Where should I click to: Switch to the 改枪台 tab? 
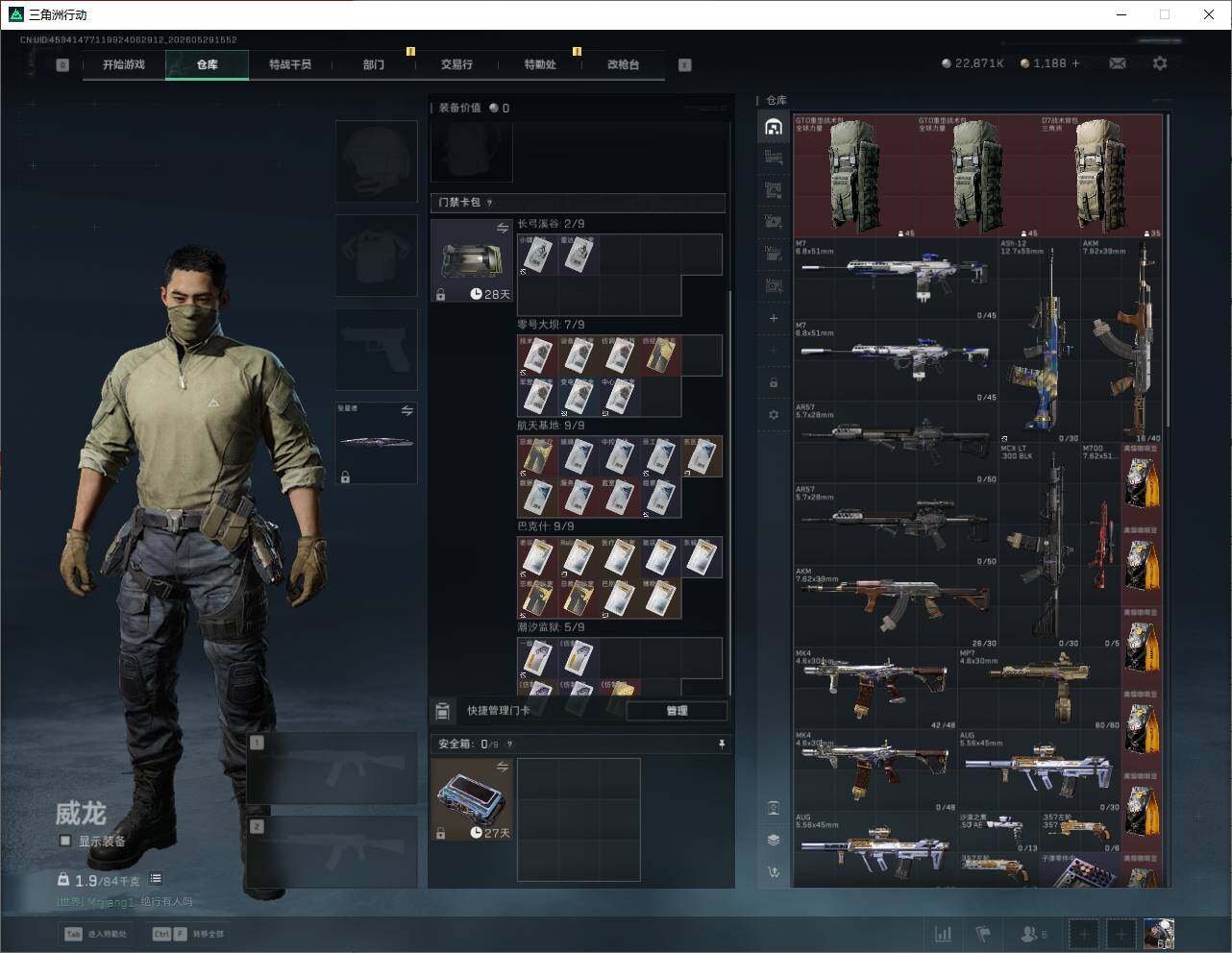pos(623,64)
